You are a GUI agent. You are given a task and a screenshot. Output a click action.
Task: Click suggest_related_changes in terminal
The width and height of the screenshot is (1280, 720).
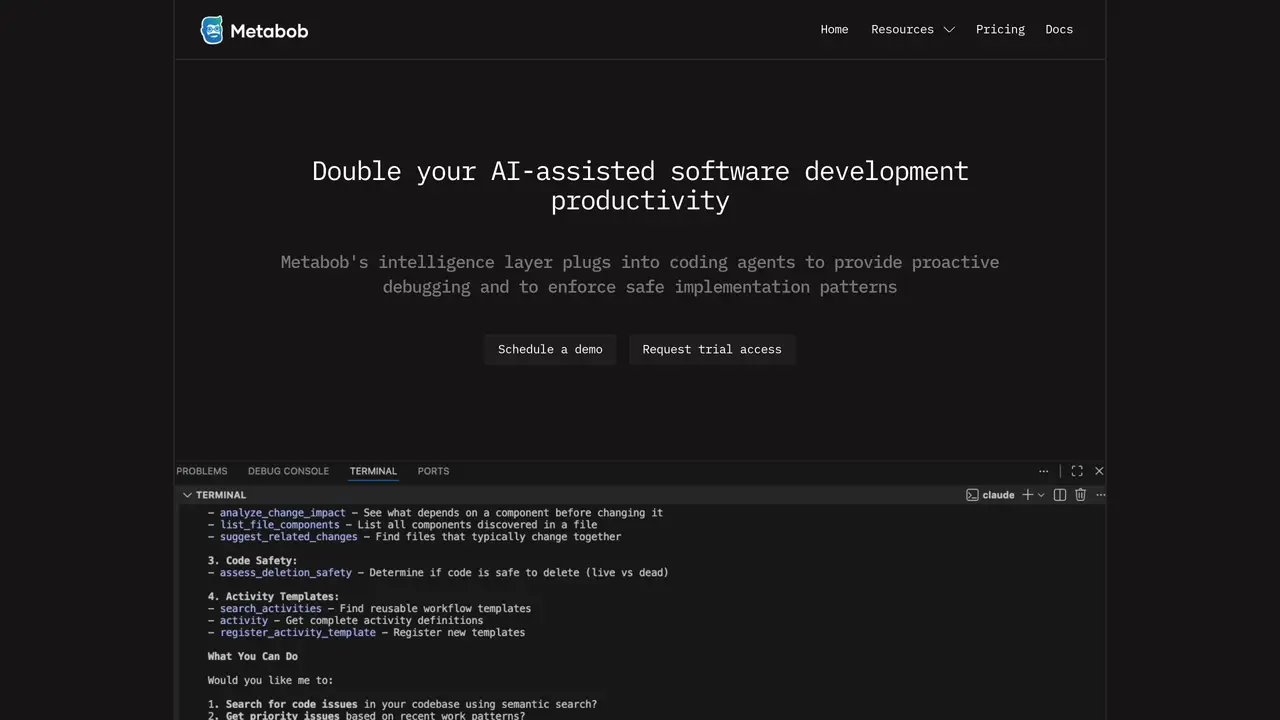pyautogui.click(x=289, y=537)
